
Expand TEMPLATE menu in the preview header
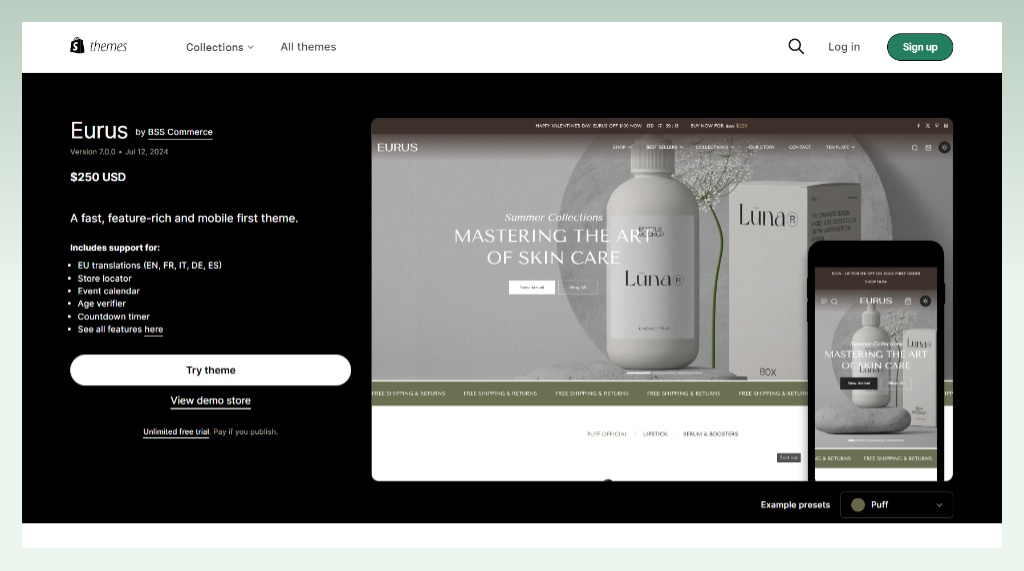[840, 147]
